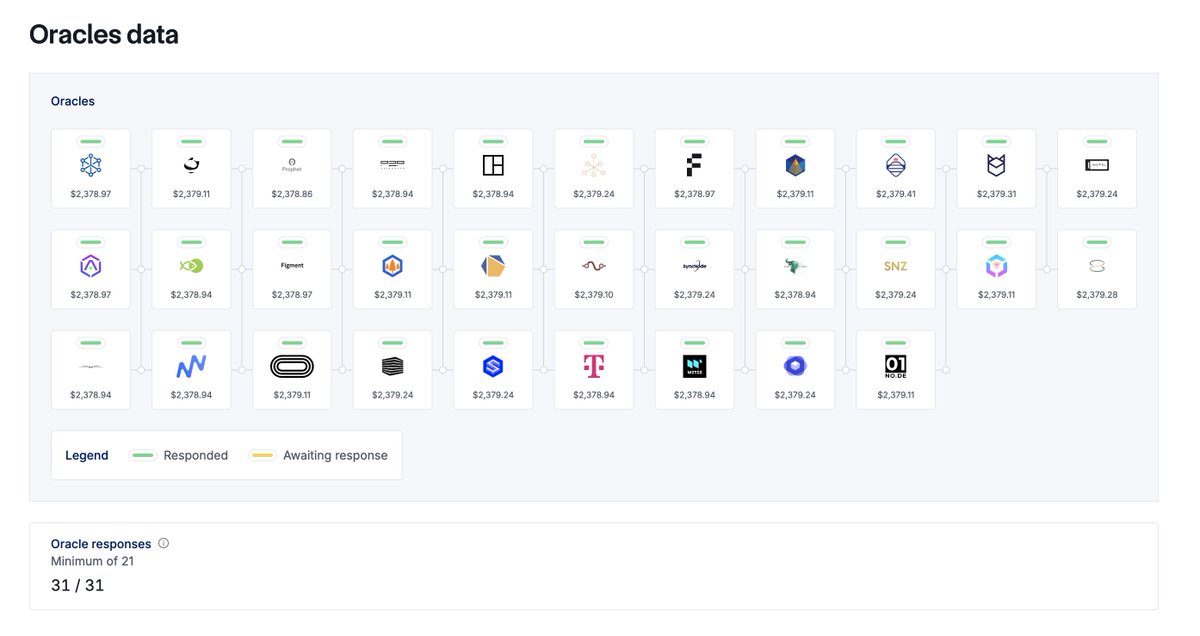Open the black concentric stadium-oval logo
Image resolution: width=1200 pixels, height=636 pixels.
(x=292, y=367)
